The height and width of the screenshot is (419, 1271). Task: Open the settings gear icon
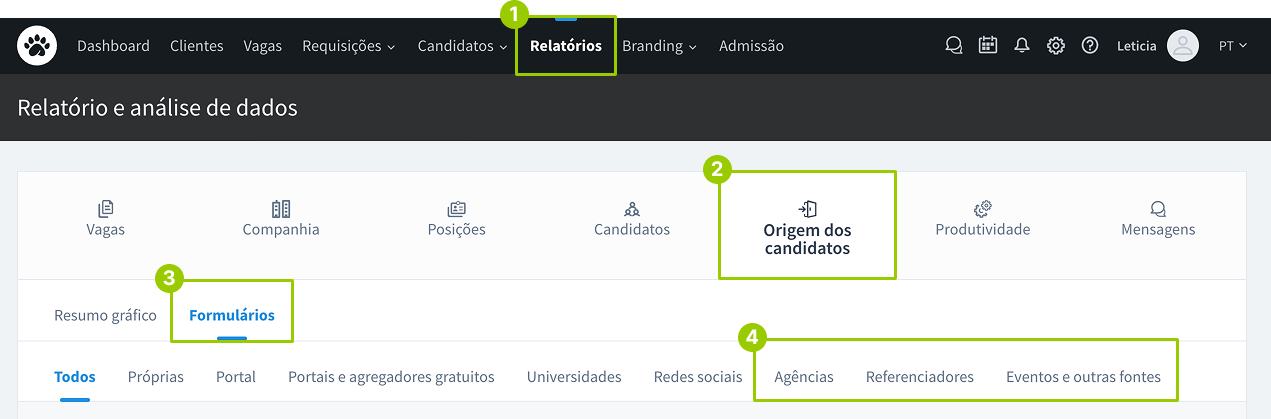(x=1056, y=46)
